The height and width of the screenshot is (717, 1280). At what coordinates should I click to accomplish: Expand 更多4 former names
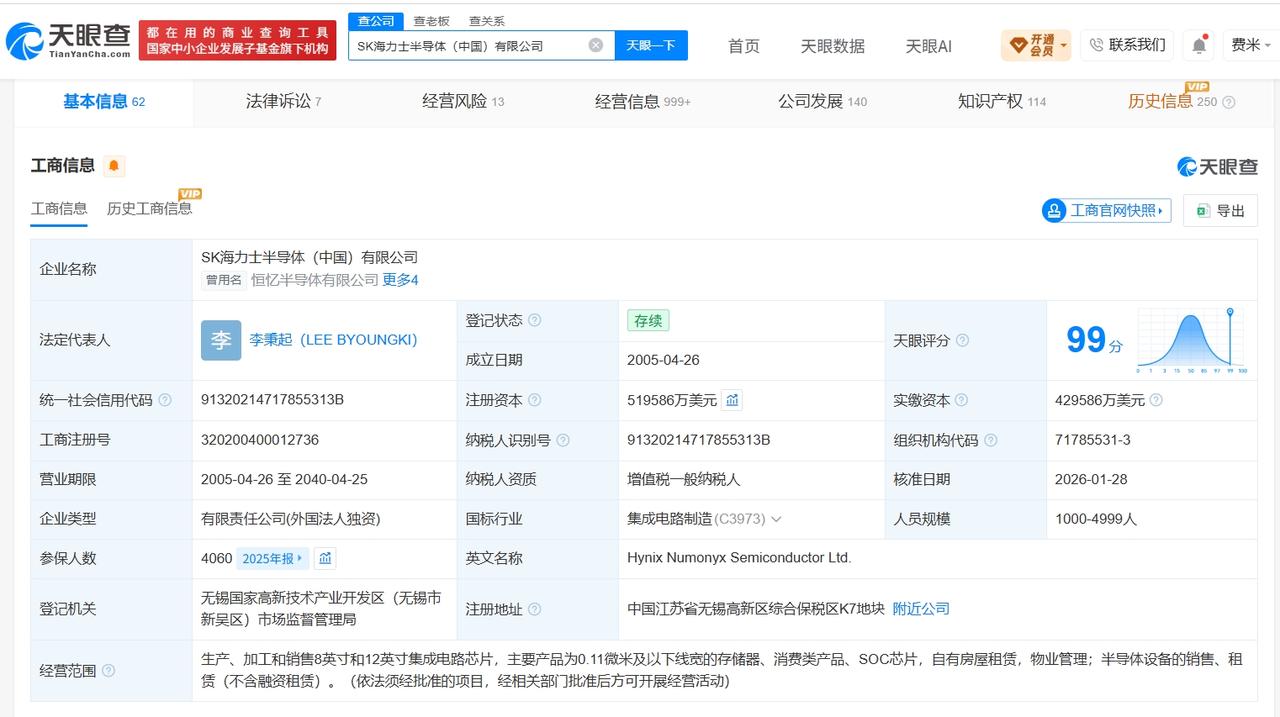coord(400,280)
